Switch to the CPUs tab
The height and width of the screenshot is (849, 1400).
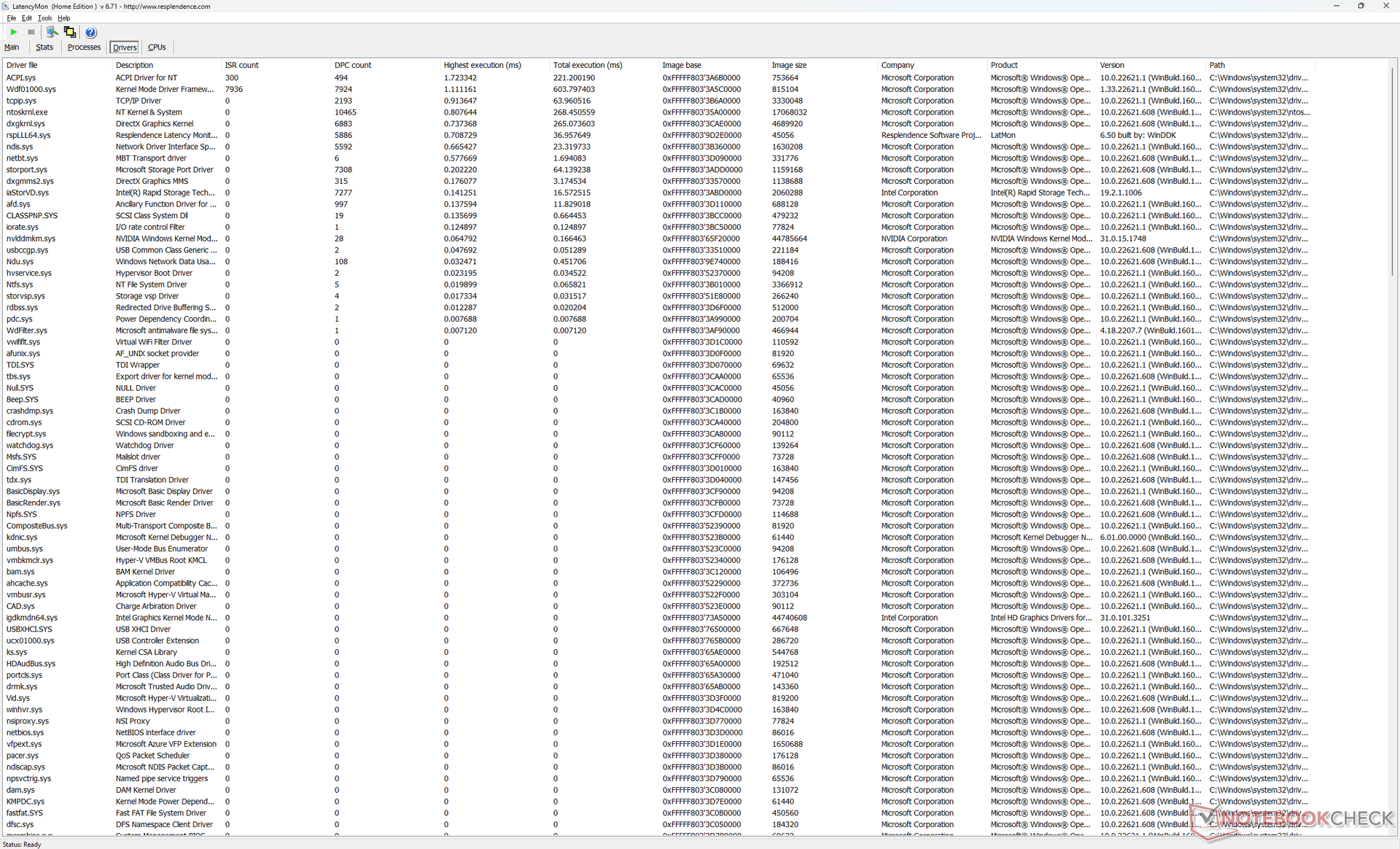157,47
